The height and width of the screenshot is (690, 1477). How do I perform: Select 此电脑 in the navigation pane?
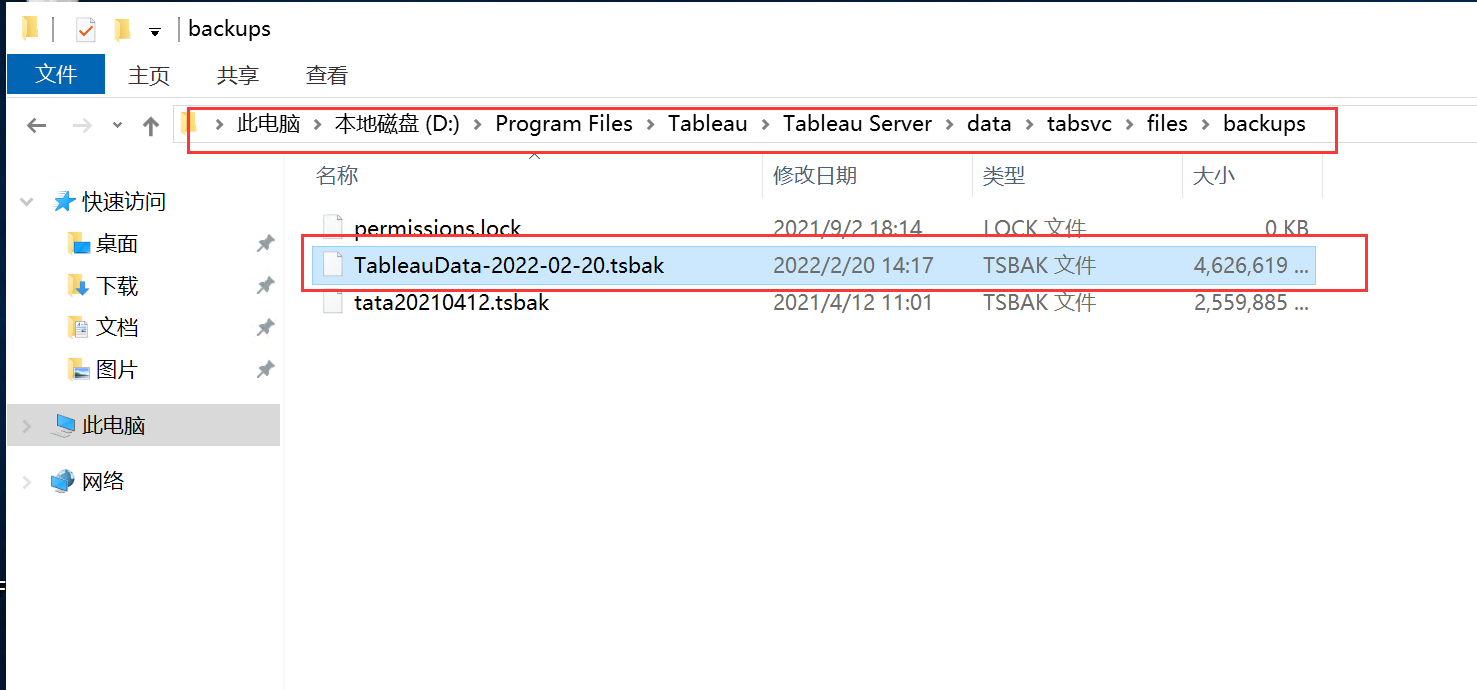114,425
